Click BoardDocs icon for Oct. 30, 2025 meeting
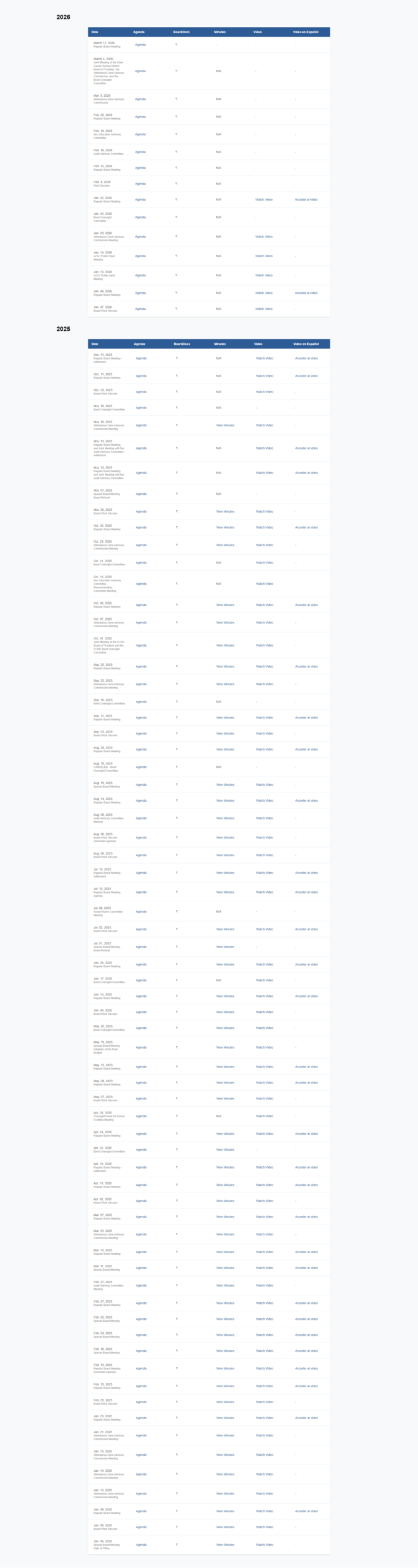The width and height of the screenshot is (418, 1568). click(177, 527)
